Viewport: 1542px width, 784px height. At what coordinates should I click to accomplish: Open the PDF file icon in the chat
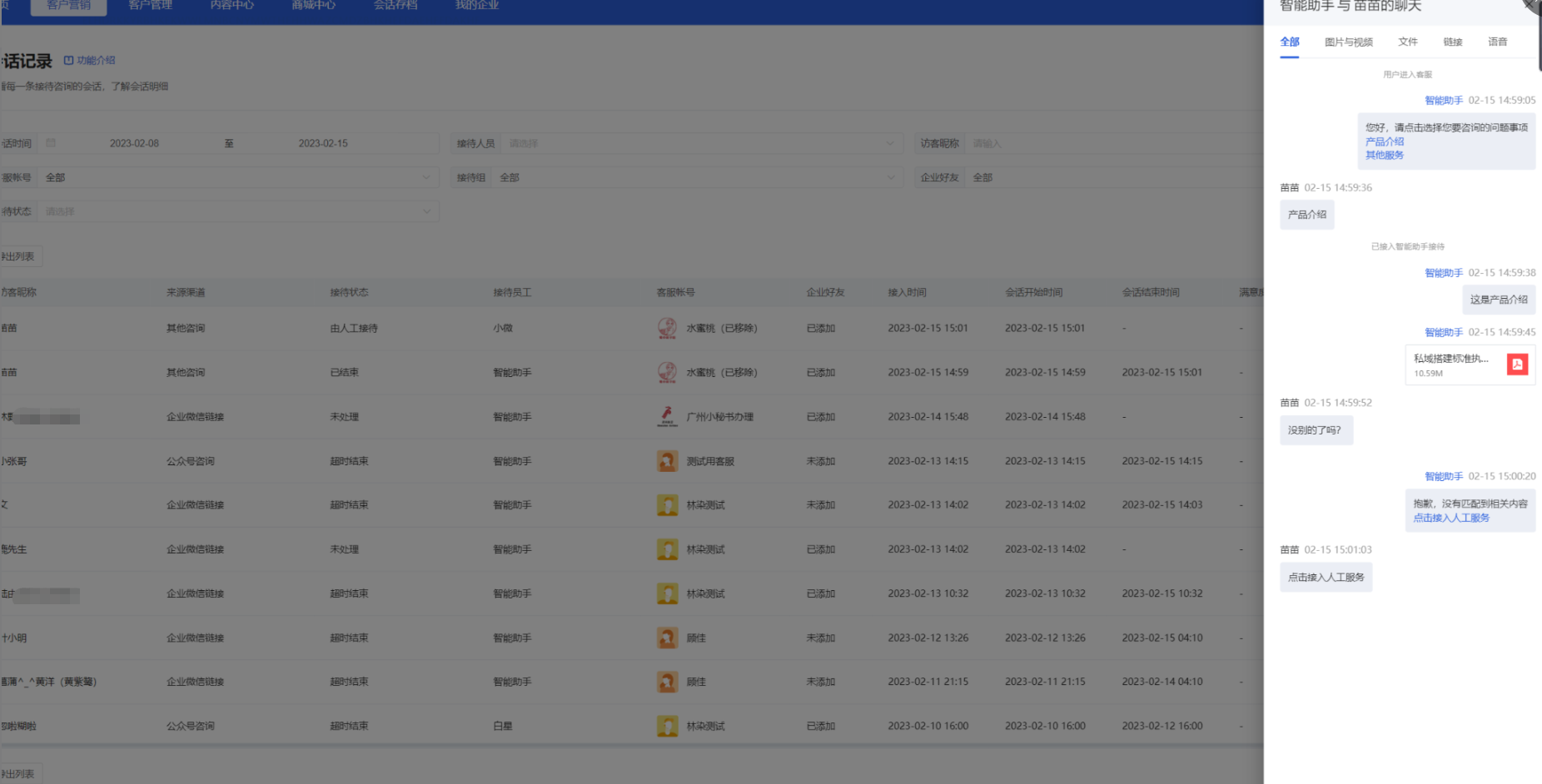1517,365
